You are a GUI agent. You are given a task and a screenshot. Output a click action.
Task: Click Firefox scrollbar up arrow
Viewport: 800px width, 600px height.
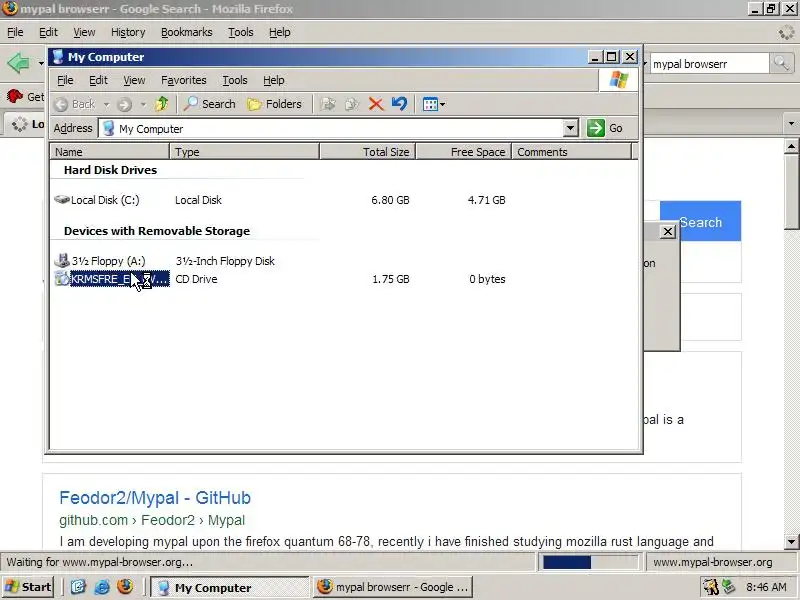click(x=791, y=146)
